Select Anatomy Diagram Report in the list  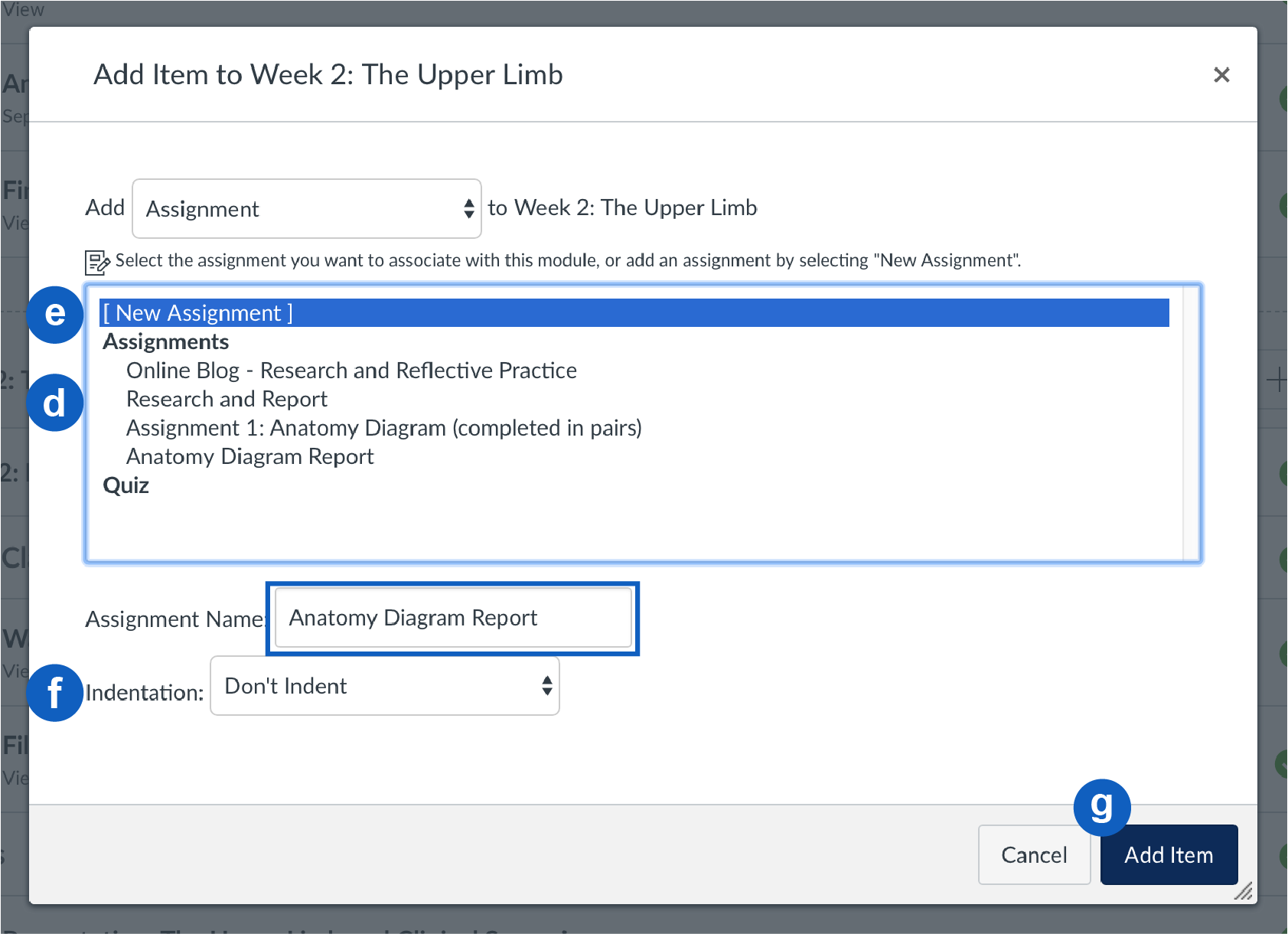[x=249, y=457]
